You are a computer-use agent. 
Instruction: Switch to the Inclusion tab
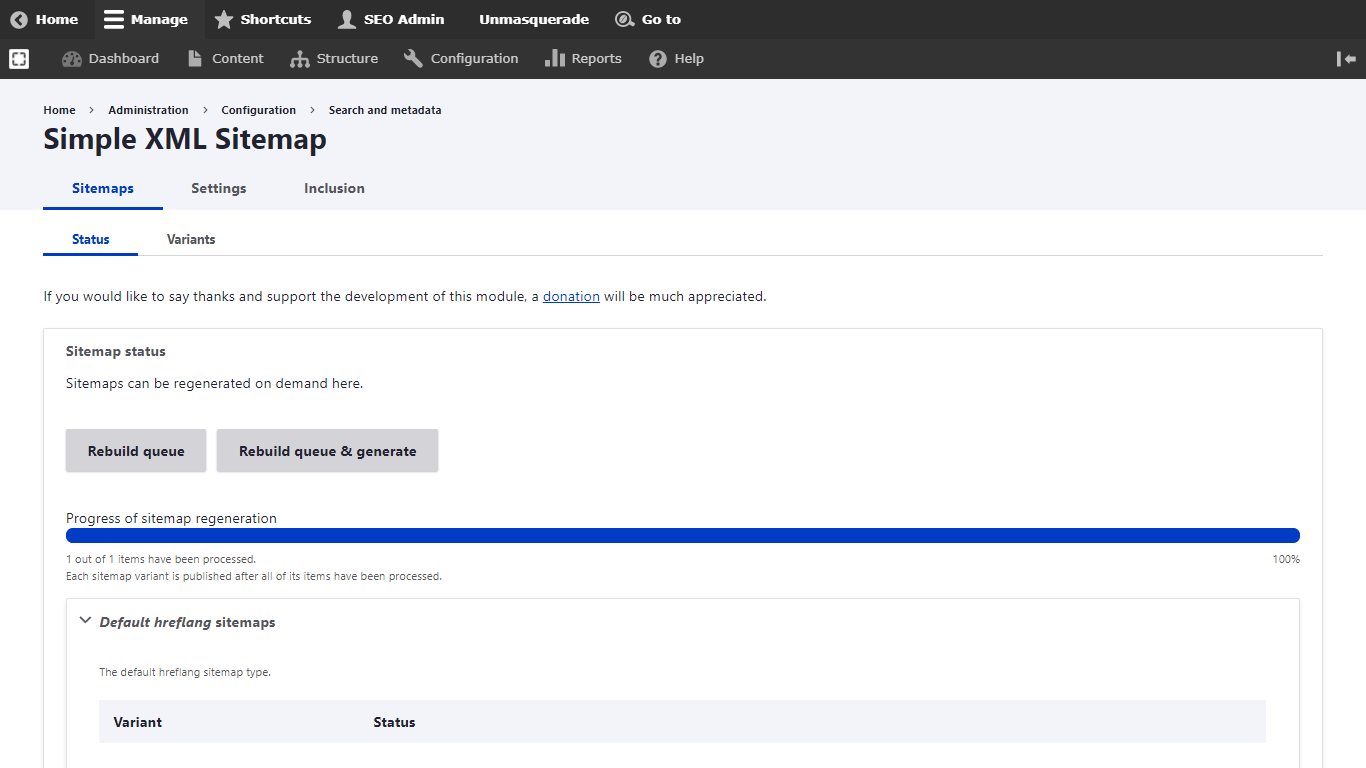click(334, 188)
